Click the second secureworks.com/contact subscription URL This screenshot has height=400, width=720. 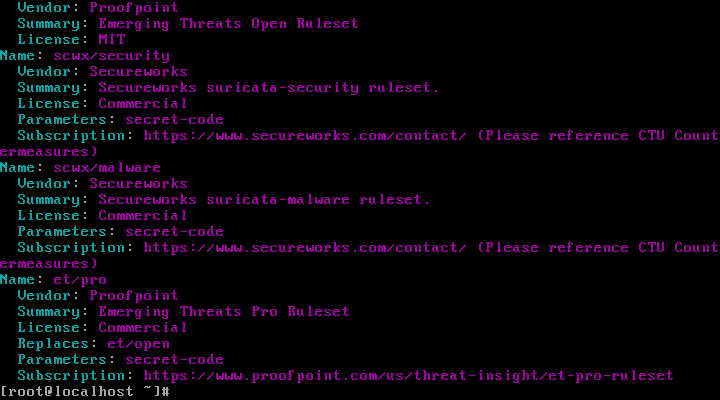[305, 248]
